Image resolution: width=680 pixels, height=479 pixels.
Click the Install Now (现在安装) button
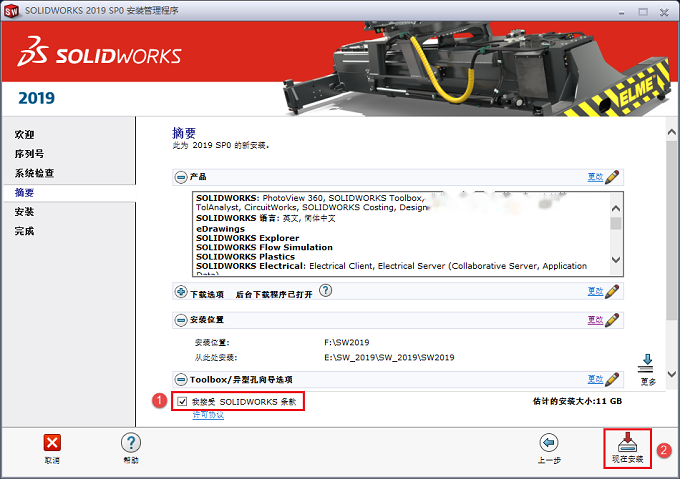click(x=627, y=448)
